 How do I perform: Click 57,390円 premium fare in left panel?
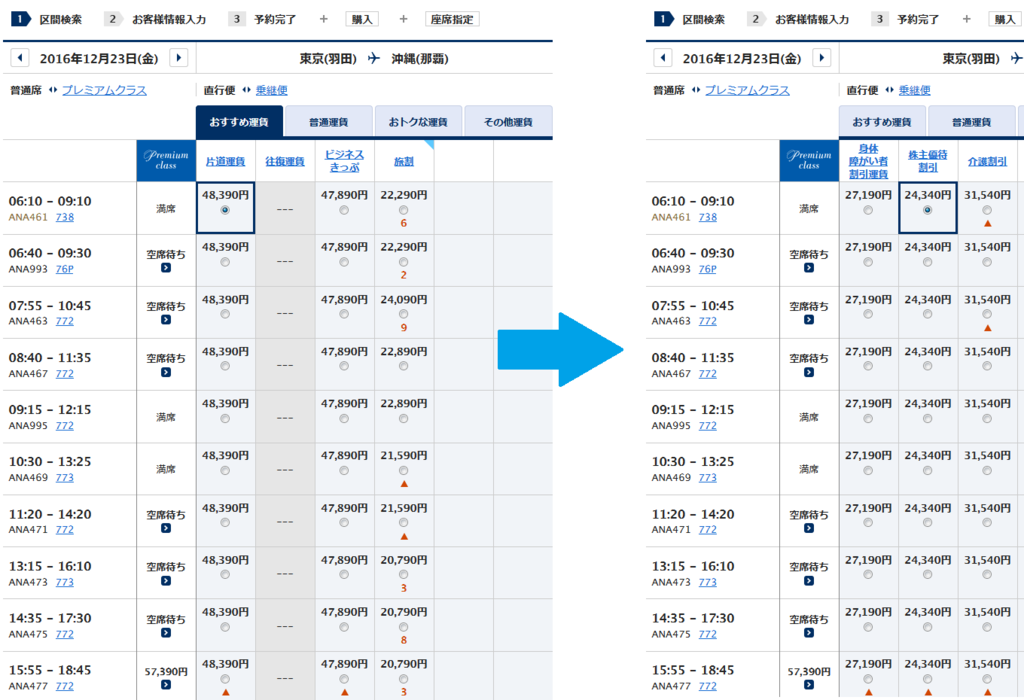pyautogui.click(x=166, y=671)
